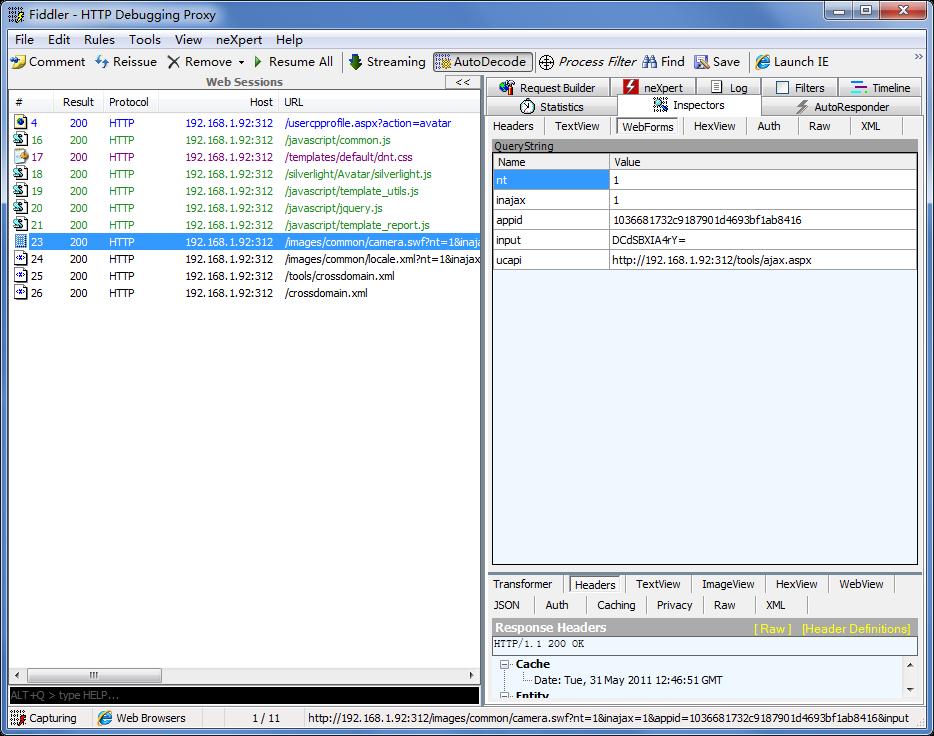Click the Comment toolbar icon
This screenshot has height=736, width=934.
(18, 62)
